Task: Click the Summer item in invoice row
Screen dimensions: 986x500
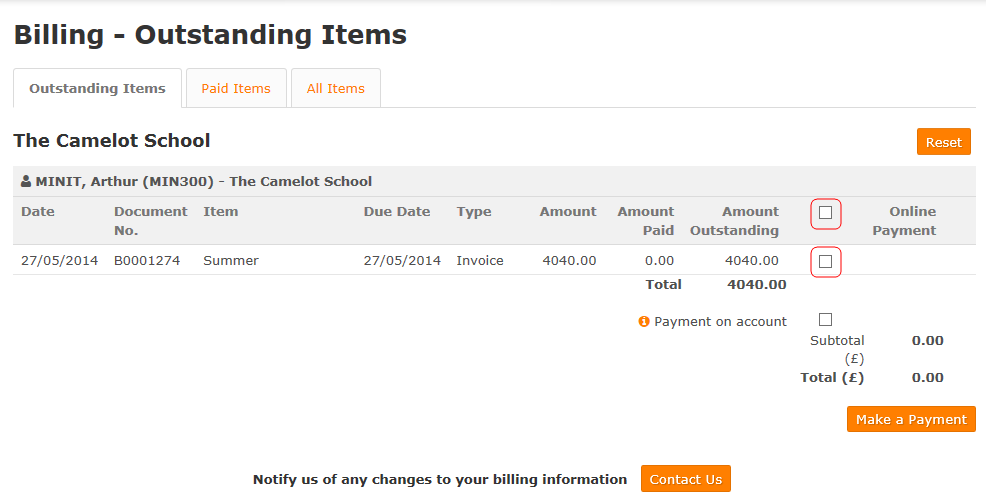Action: click(x=231, y=260)
